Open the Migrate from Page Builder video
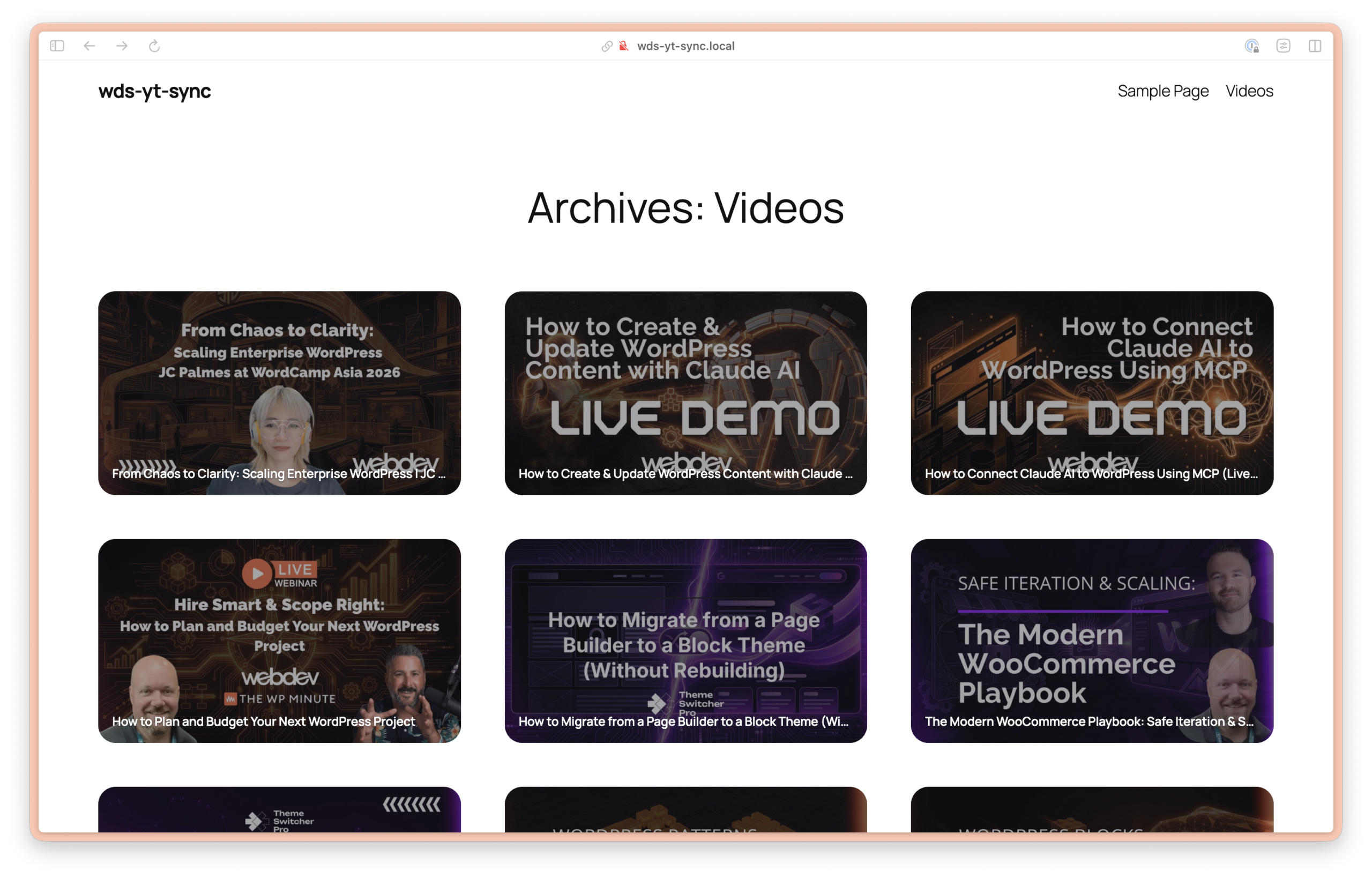This screenshot has width=1372, height=878. pos(685,640)
